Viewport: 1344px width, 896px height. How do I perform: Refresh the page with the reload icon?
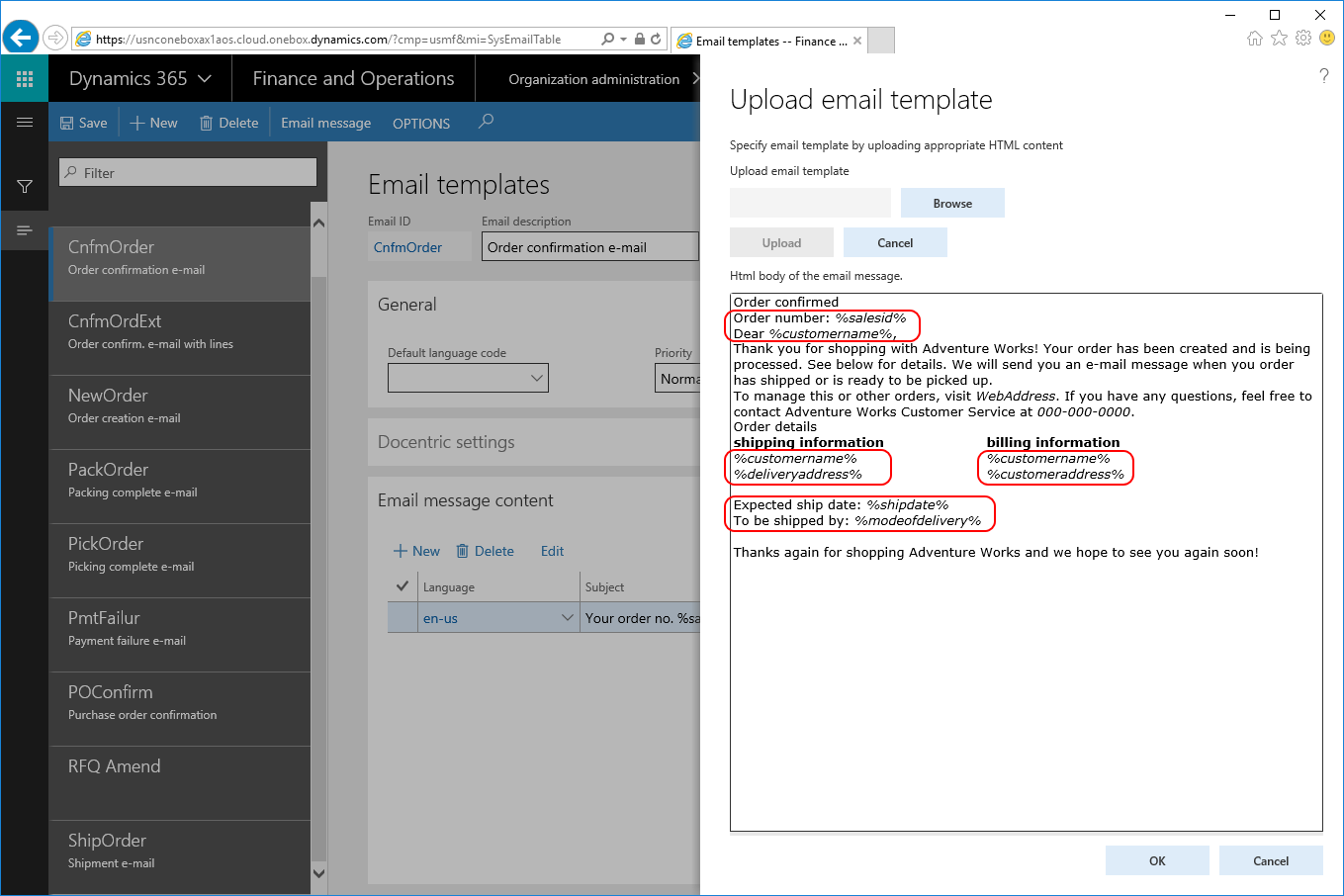656,40
